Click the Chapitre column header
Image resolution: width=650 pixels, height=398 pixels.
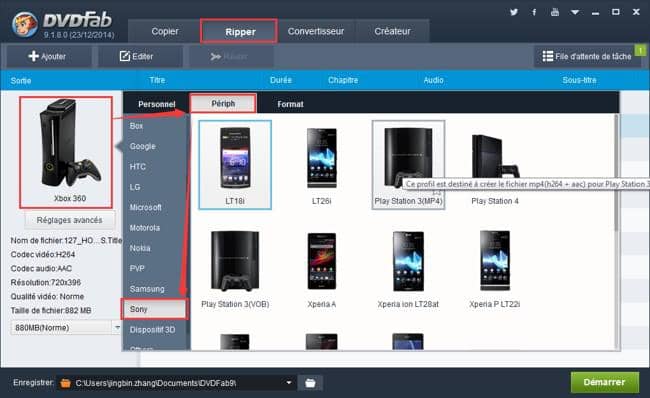pyautogui.click(x=343, y=80)
